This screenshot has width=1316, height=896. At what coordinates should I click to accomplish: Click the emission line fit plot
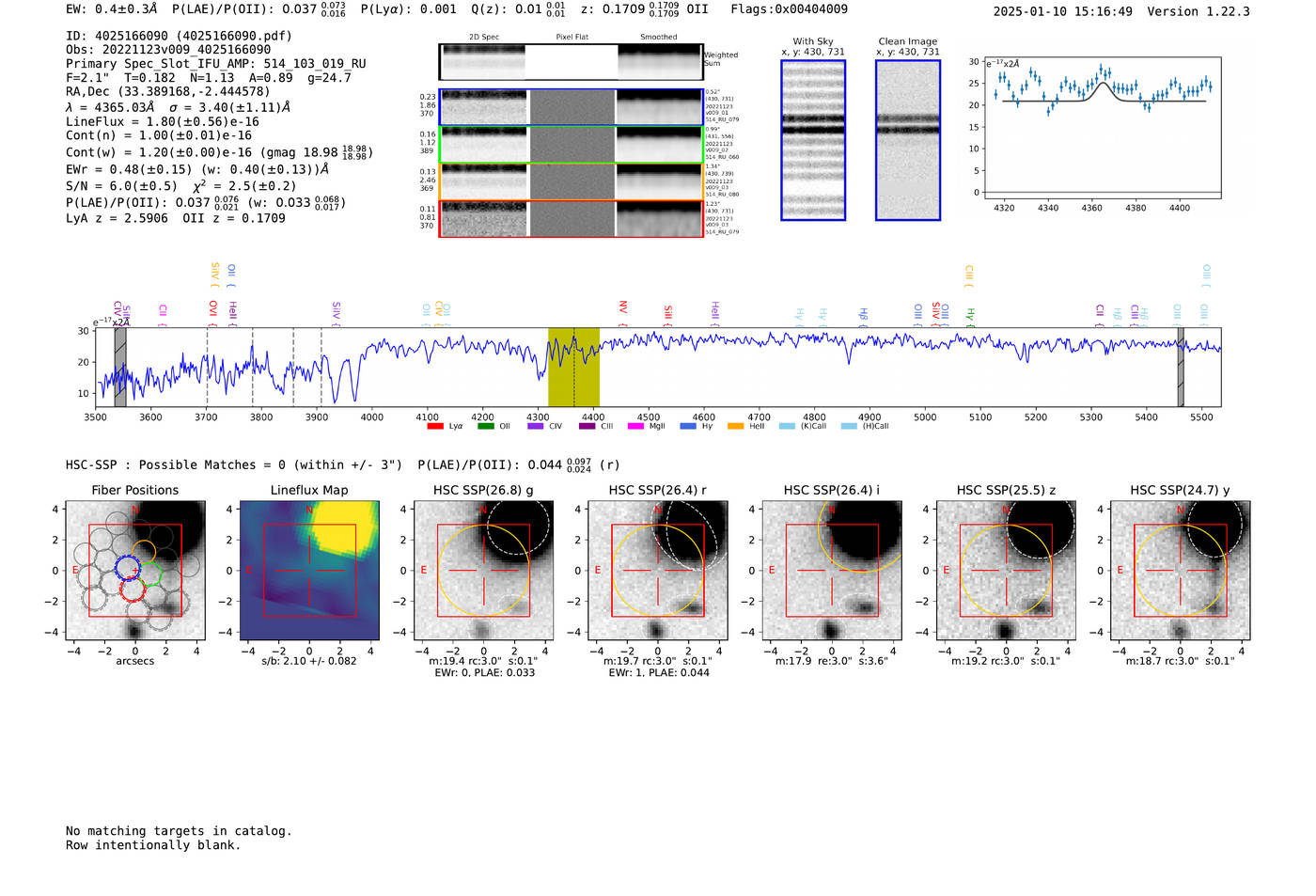click(x=1103, y=127)
